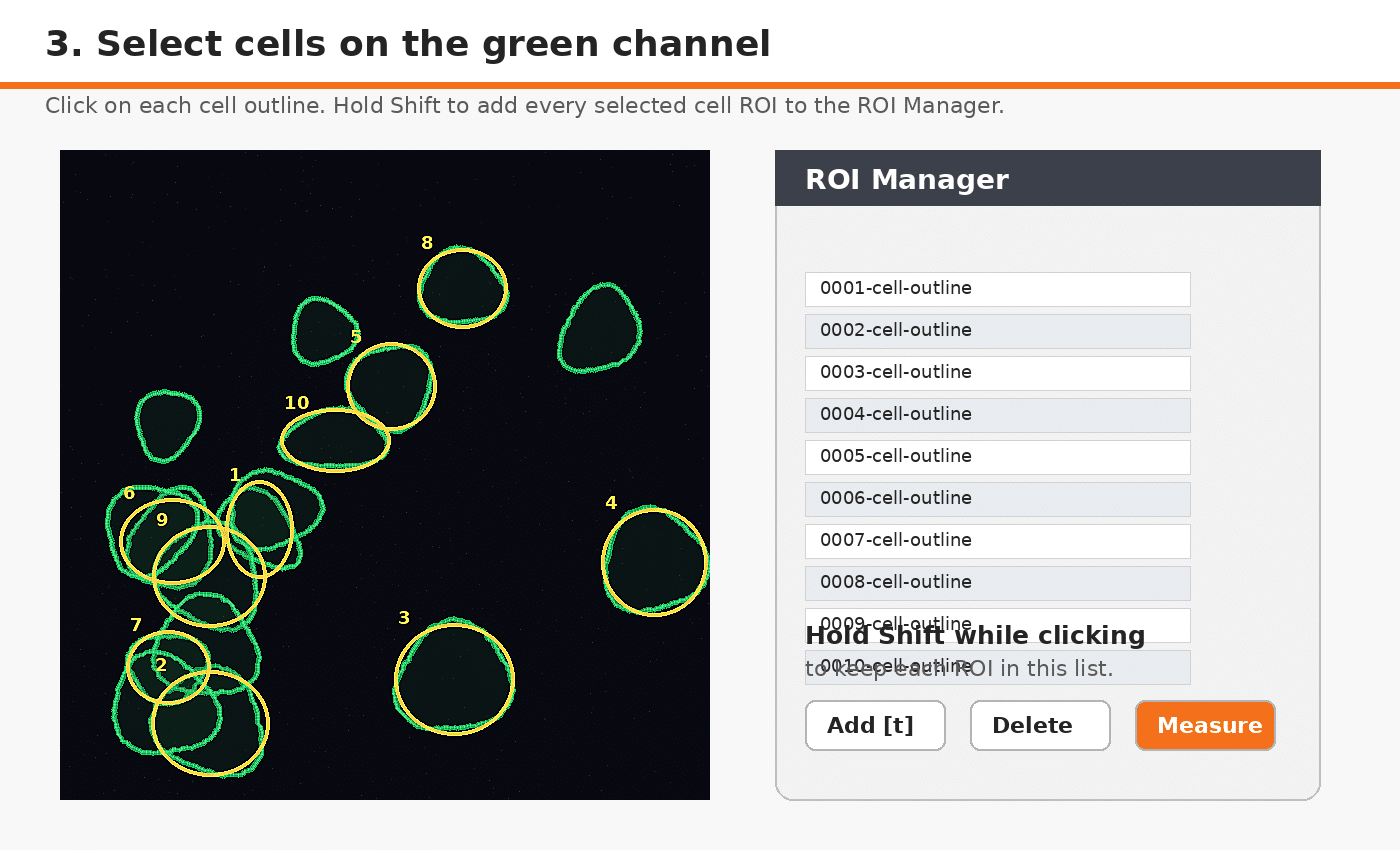Select 0002-cell-outline in ROI list

tap(997, 331)
